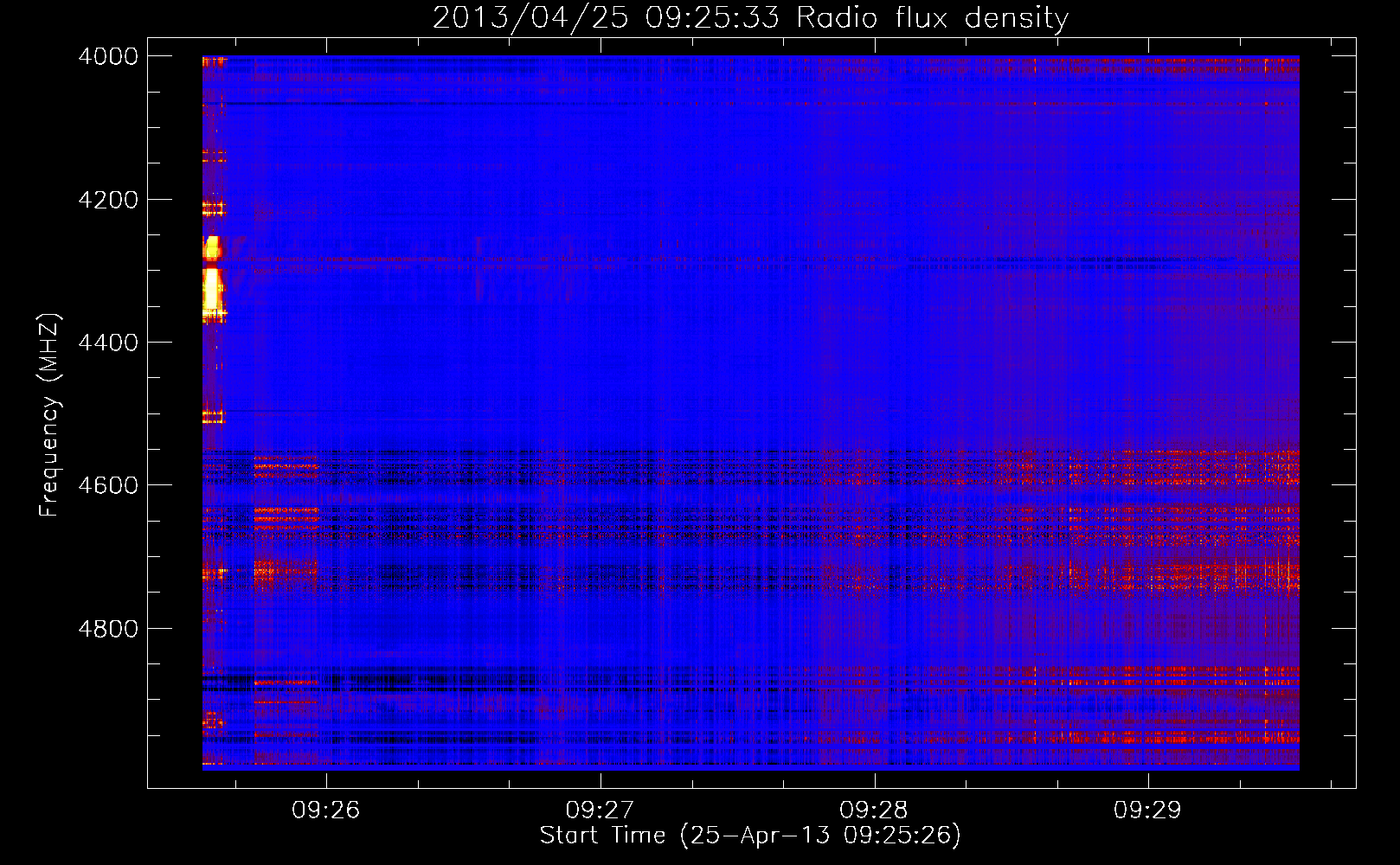This screenshot has width=1400, height=865.
Task: Click the plot title "2013/04/25 09:25:33 Radio flux density"
Action: [750, 17]
